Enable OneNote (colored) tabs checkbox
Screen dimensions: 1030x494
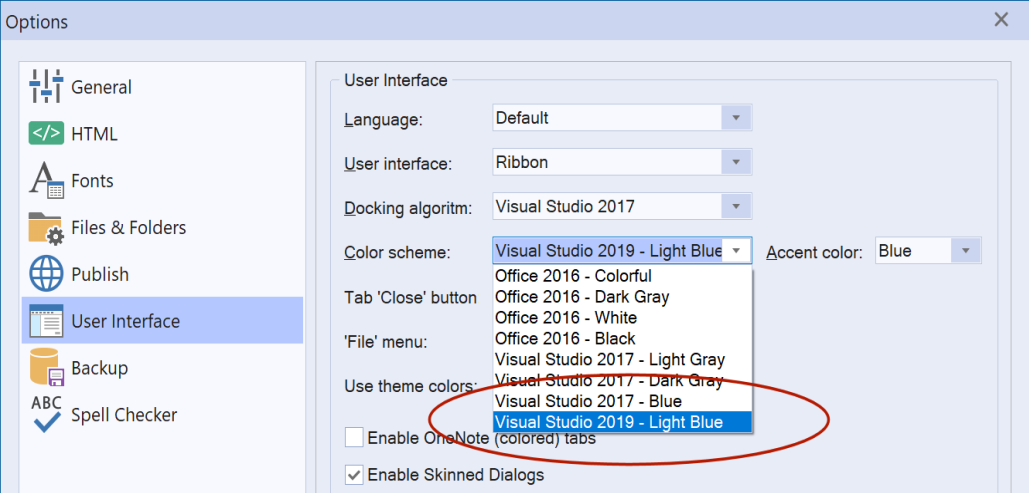[x=354, y=438]
